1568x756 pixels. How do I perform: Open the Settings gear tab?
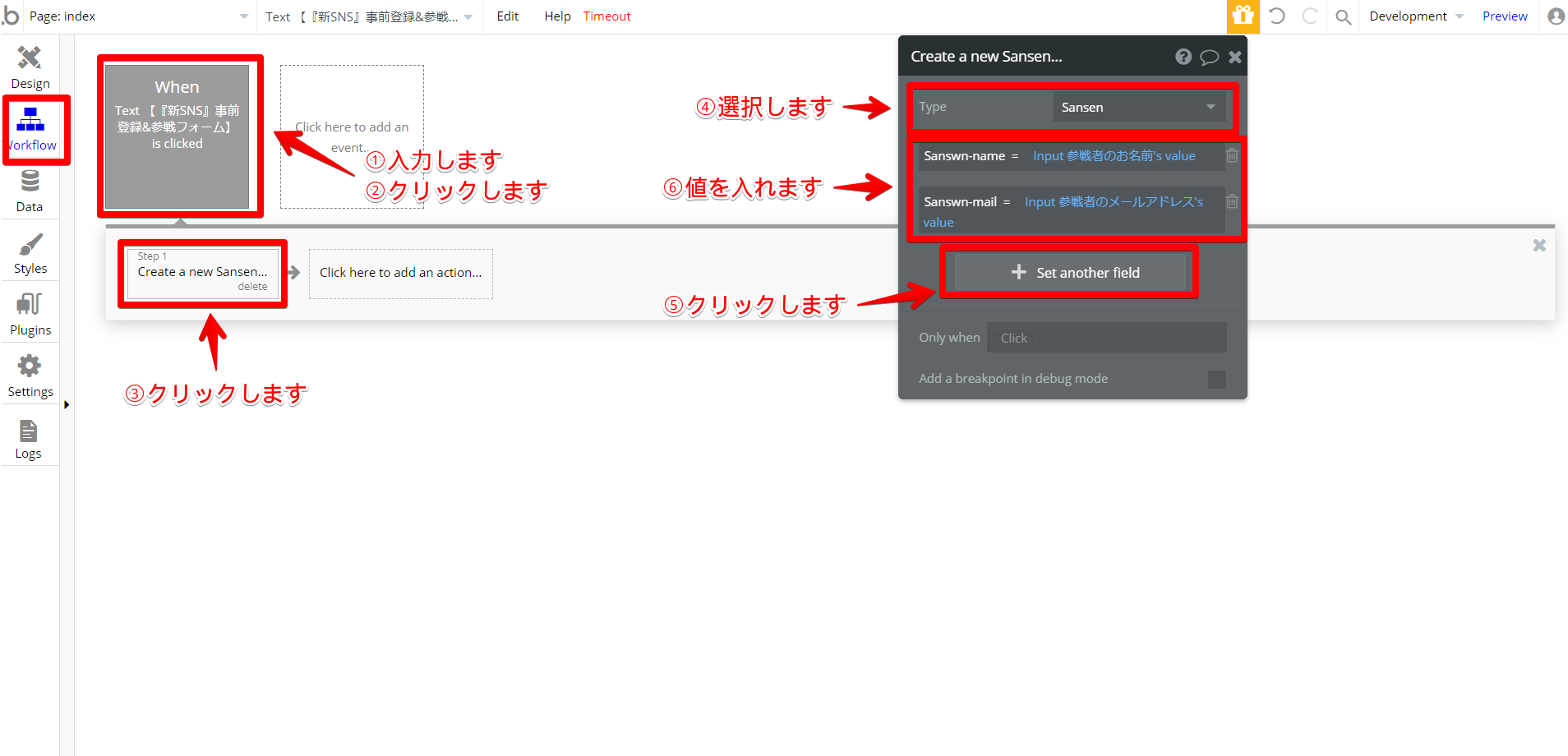point(30,366)
